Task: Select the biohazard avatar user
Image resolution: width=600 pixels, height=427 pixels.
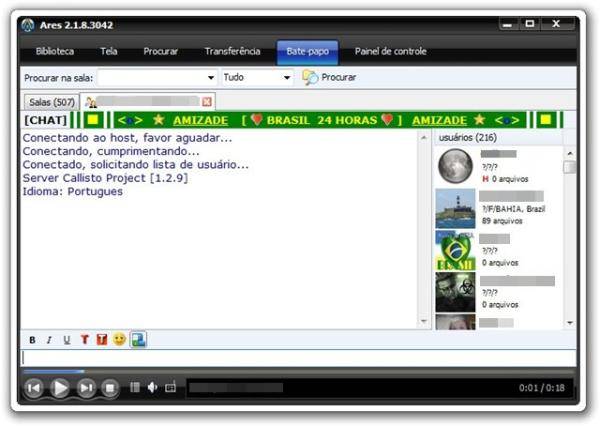Action: [x=455, y=292]
